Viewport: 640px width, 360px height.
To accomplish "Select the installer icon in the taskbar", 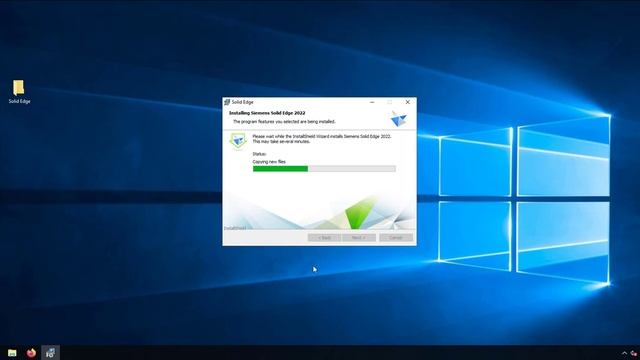I will (x=50, y=353).
